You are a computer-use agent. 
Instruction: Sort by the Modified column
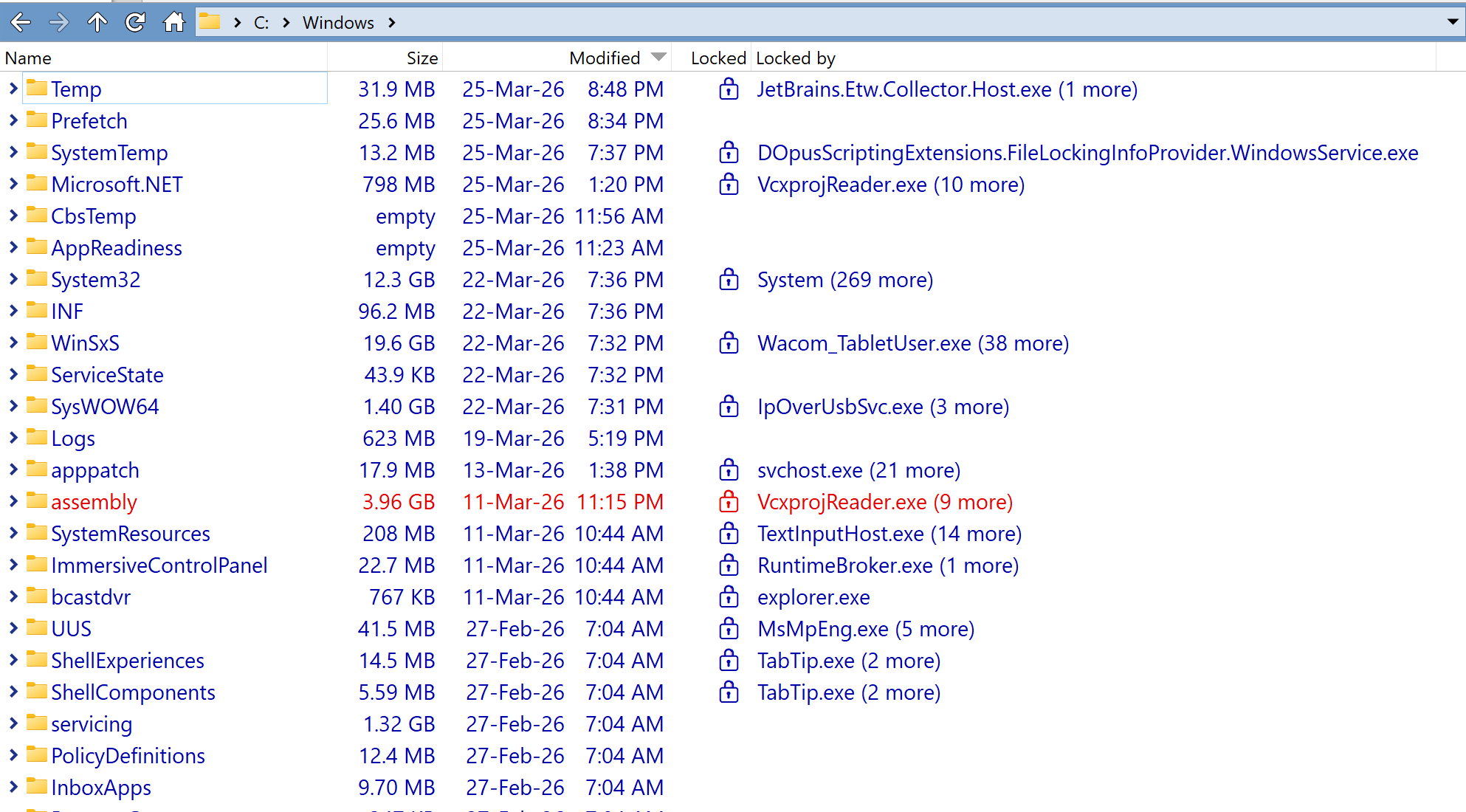tap(604, 58)
